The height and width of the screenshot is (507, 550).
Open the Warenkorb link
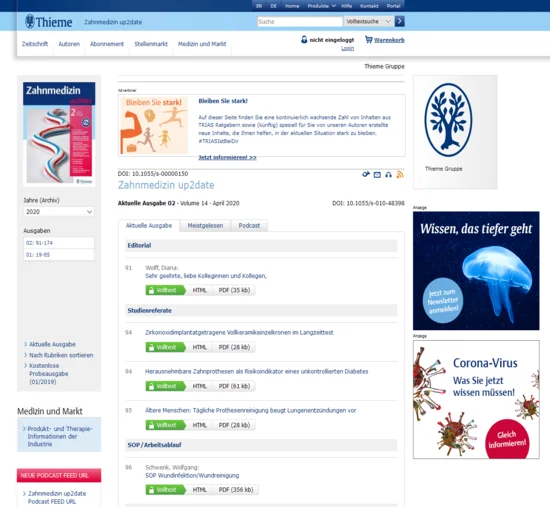point(389,40)
